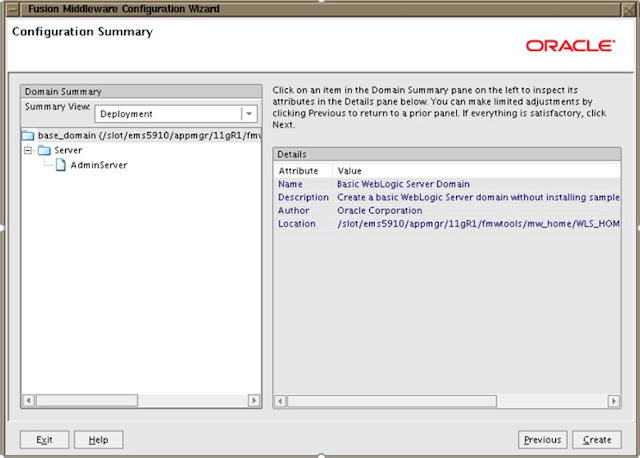The image size is (640, 458).
Task: Select the Name attribute cell
Action: pyautogui.click(x=290, y=184)
